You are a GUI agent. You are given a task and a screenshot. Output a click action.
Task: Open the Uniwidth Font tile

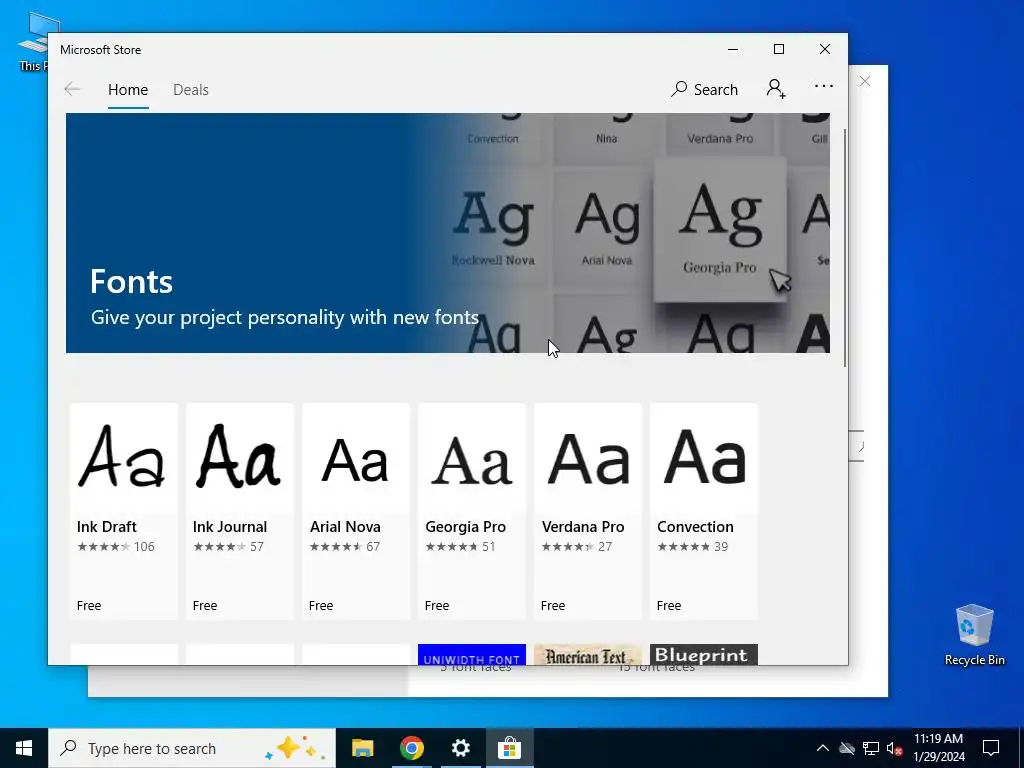coord(472,654)
